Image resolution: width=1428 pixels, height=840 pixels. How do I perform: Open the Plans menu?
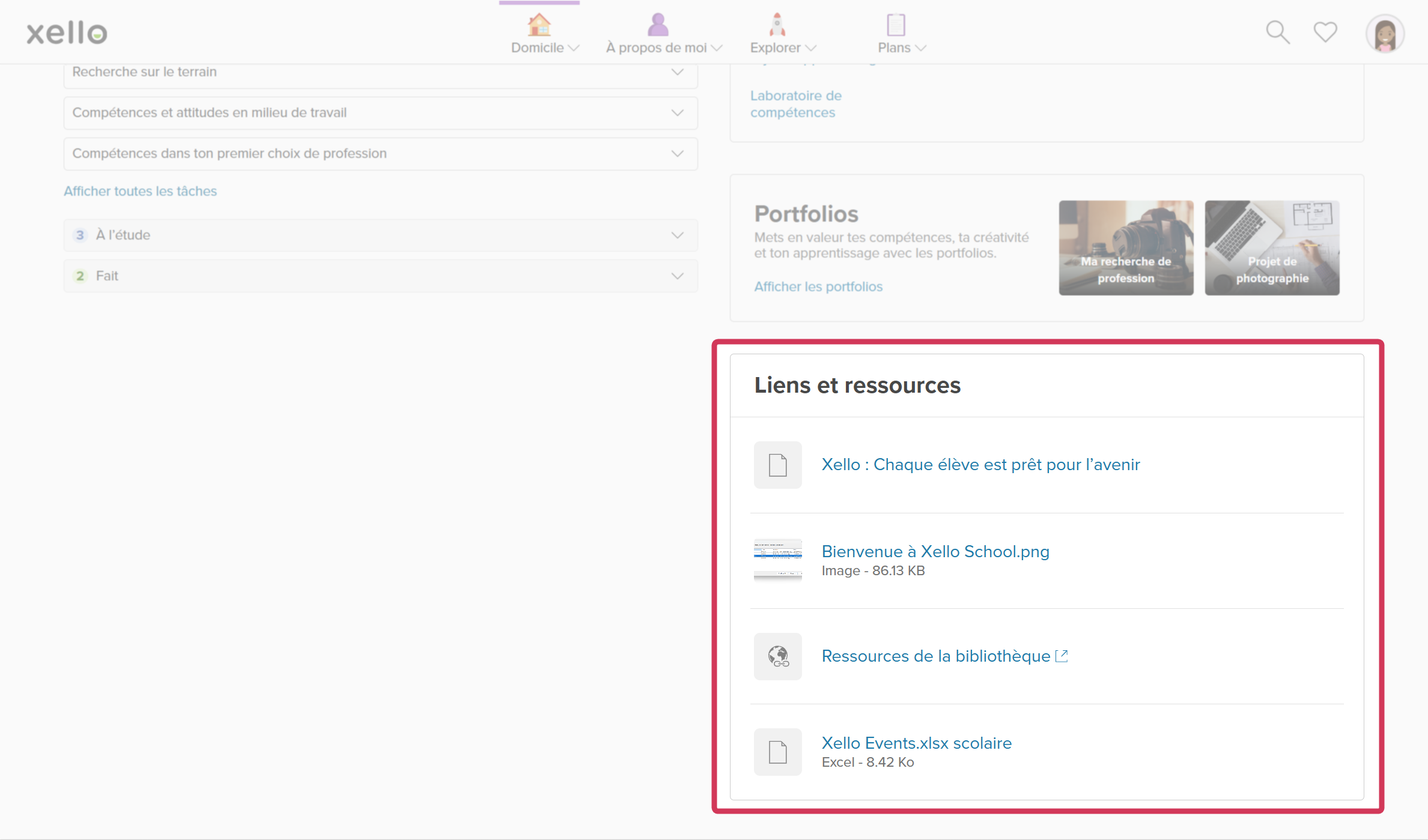click(902, 47)
